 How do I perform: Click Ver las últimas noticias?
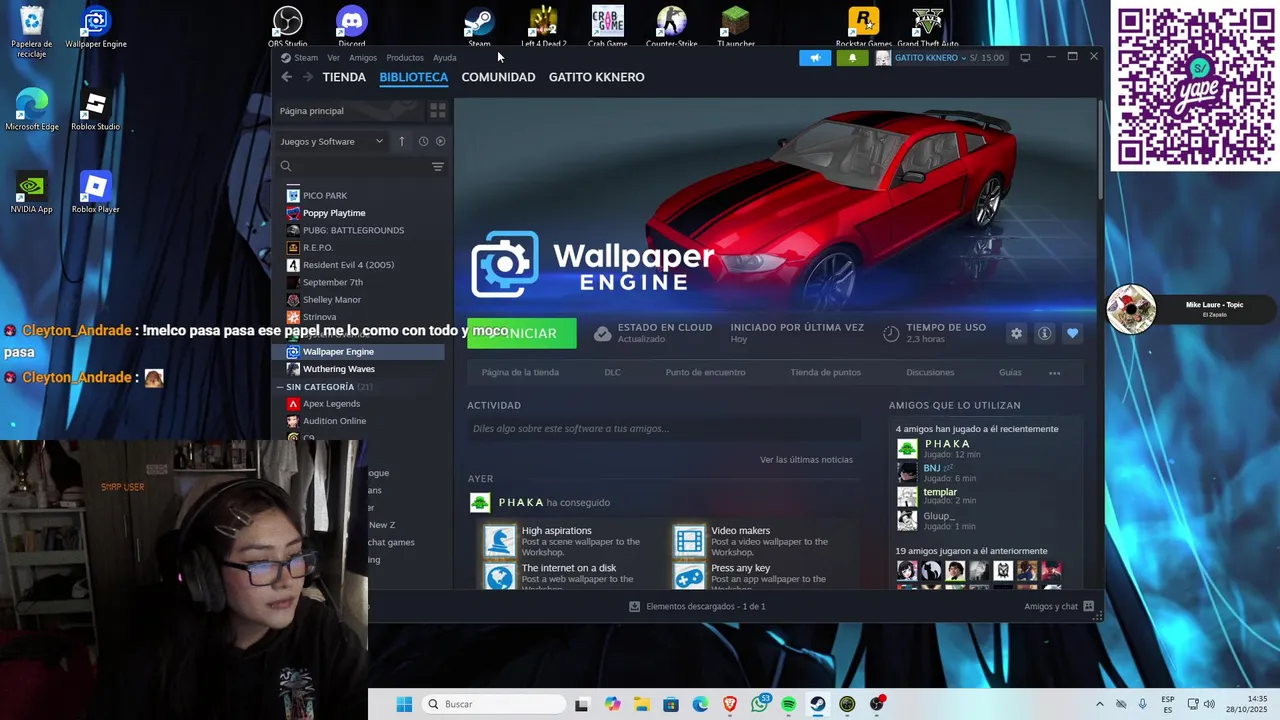[806, 460]
